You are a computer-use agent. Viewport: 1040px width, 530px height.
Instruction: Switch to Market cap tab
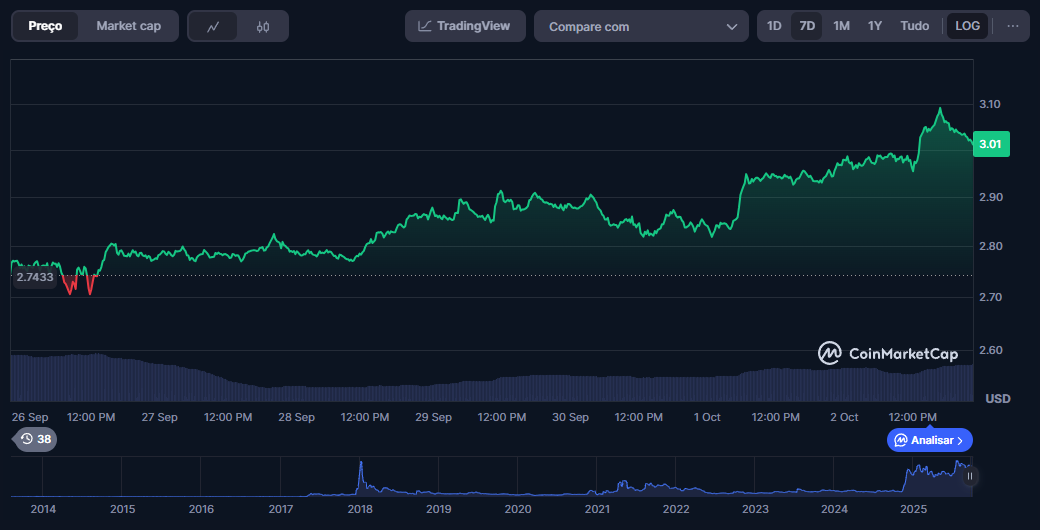pos(128,26)
